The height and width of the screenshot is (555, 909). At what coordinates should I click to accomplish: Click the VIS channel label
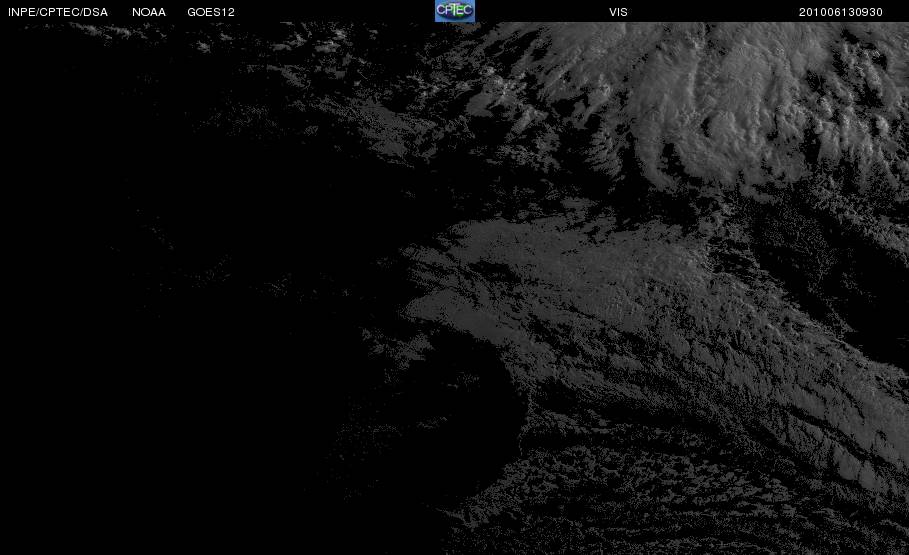coord(619,12)
